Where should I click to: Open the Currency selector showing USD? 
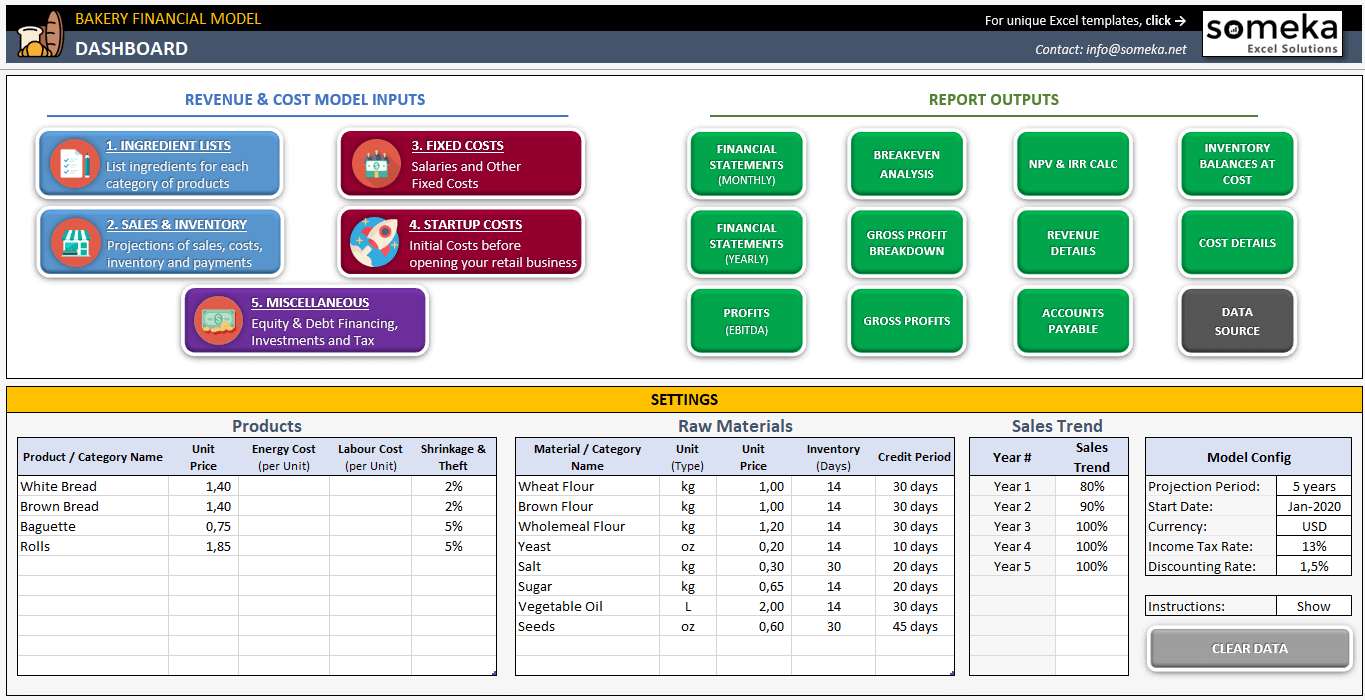click(1313, 526)
